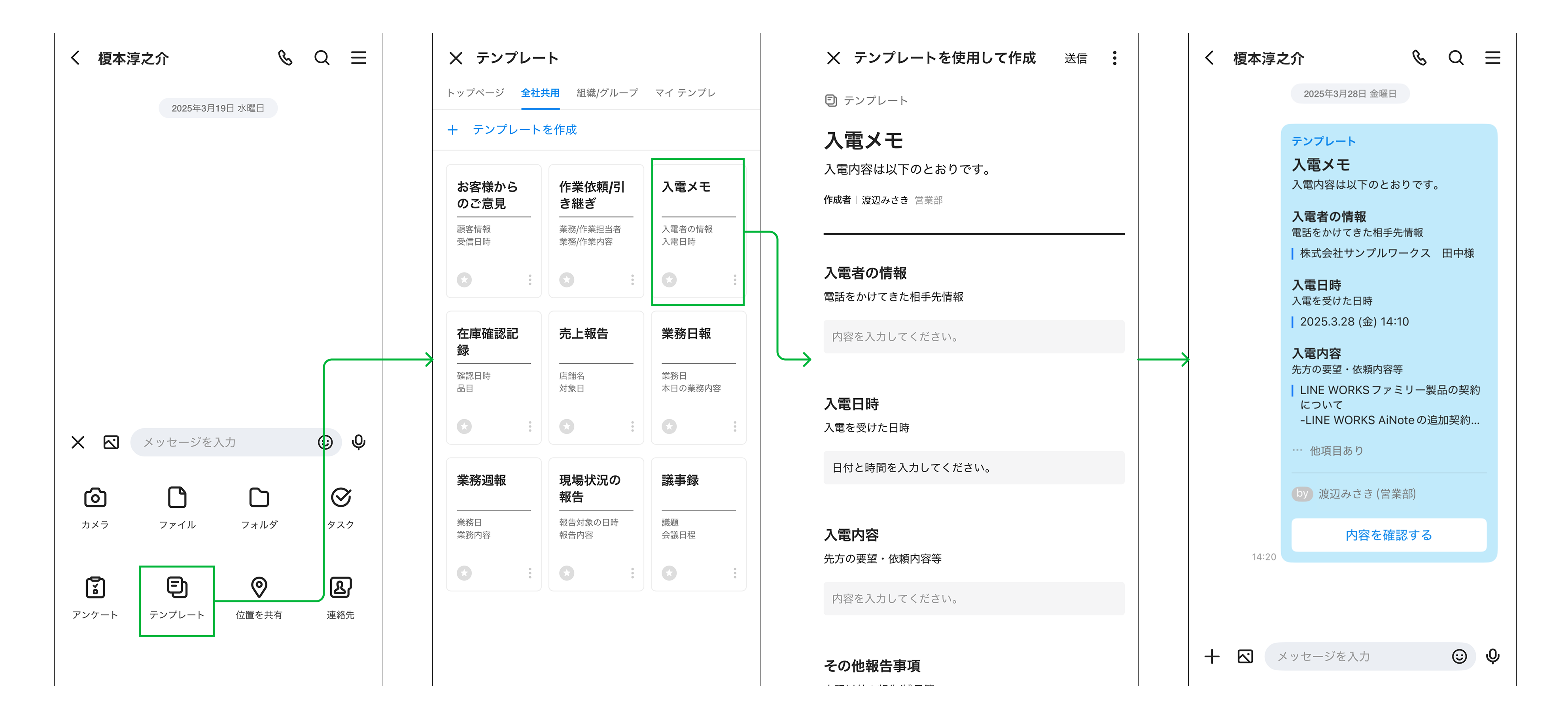Screen dimensions: 1568x719
Task: Click テンプレートを作成 link
Action: pyautogui.click(x=524, y=130)
